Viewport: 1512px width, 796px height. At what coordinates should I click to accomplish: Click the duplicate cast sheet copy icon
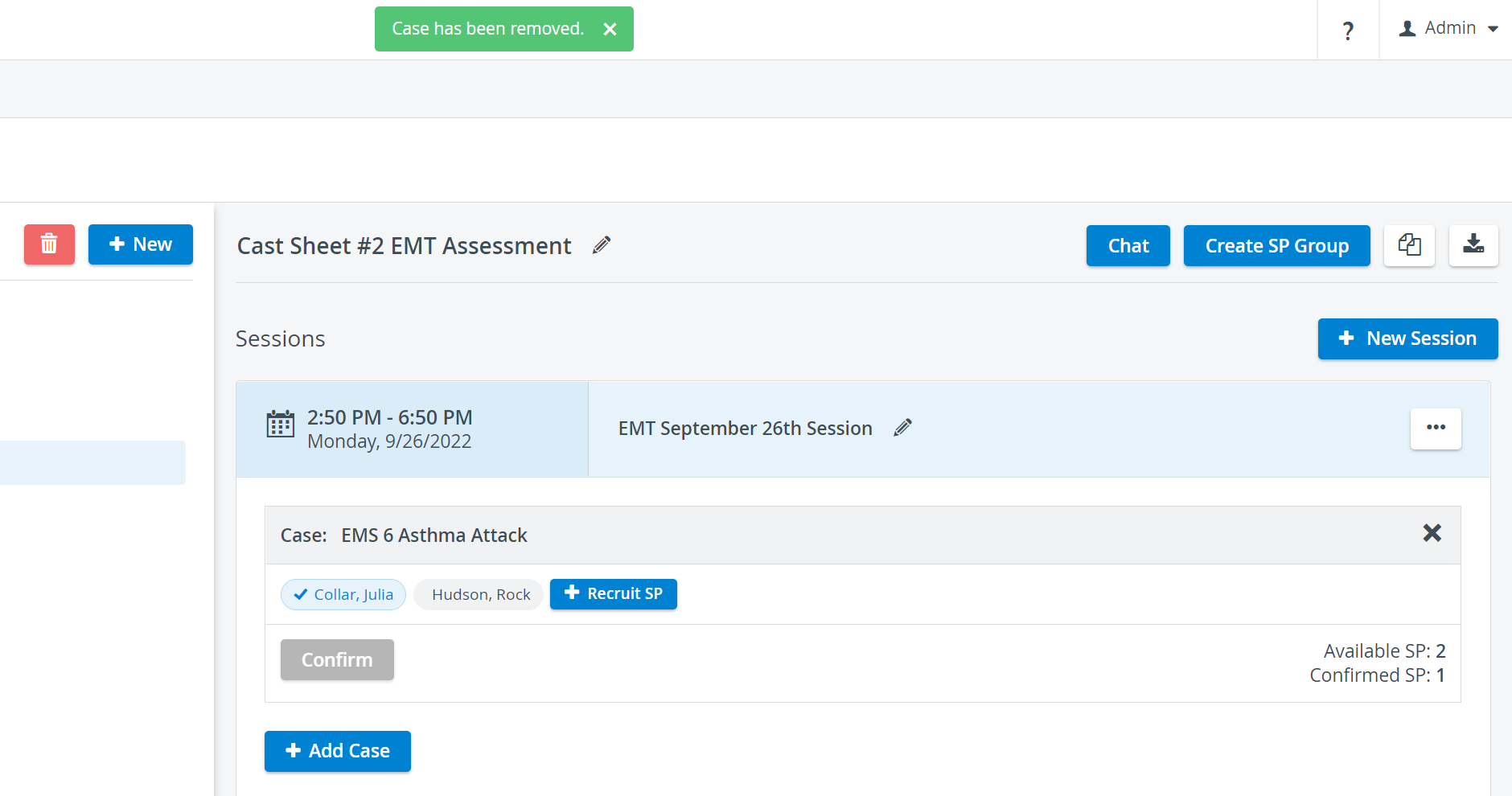click(x=1409, y=245)
